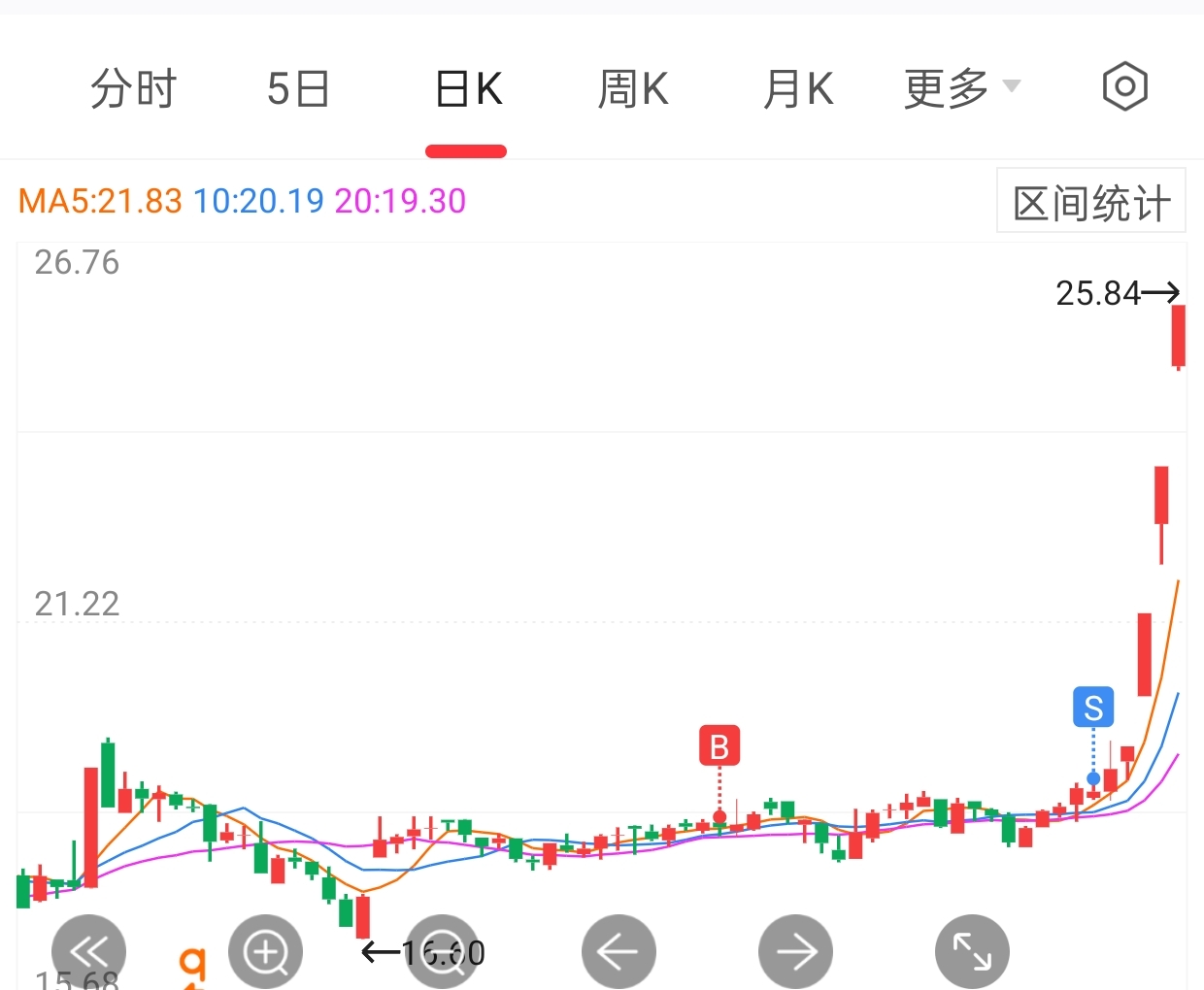This screenshot has height=990, width=1204.
Task: Click the blue S sell marker
Action: click(1093, 708)
